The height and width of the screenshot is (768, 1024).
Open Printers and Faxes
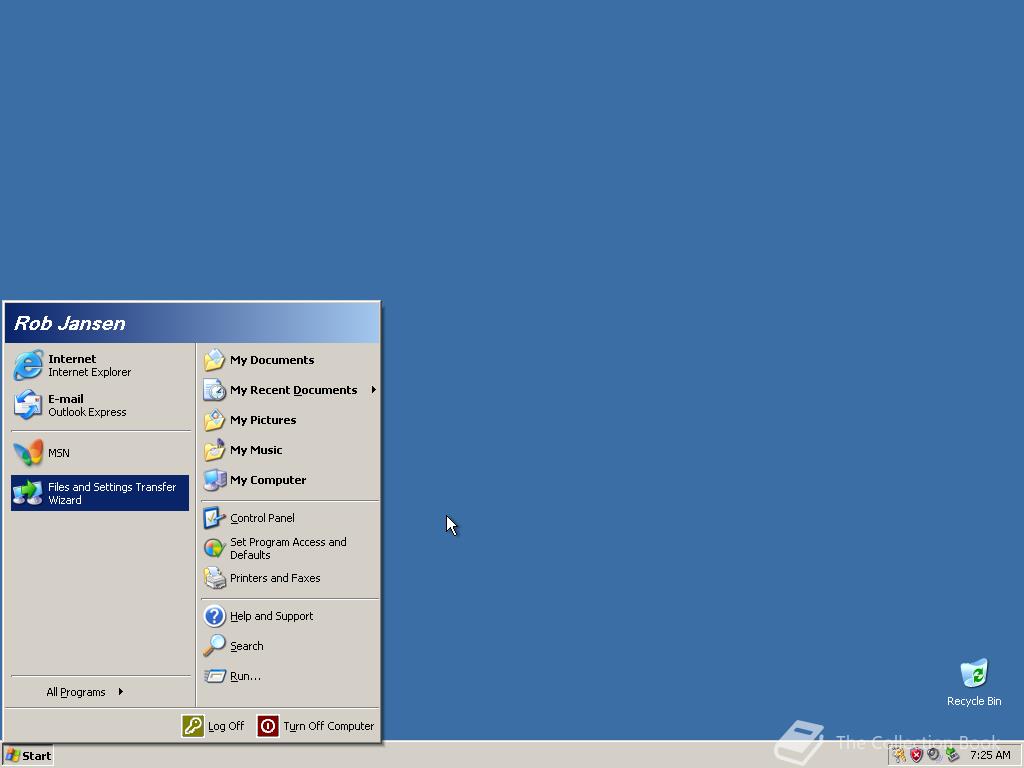point(290,578)
